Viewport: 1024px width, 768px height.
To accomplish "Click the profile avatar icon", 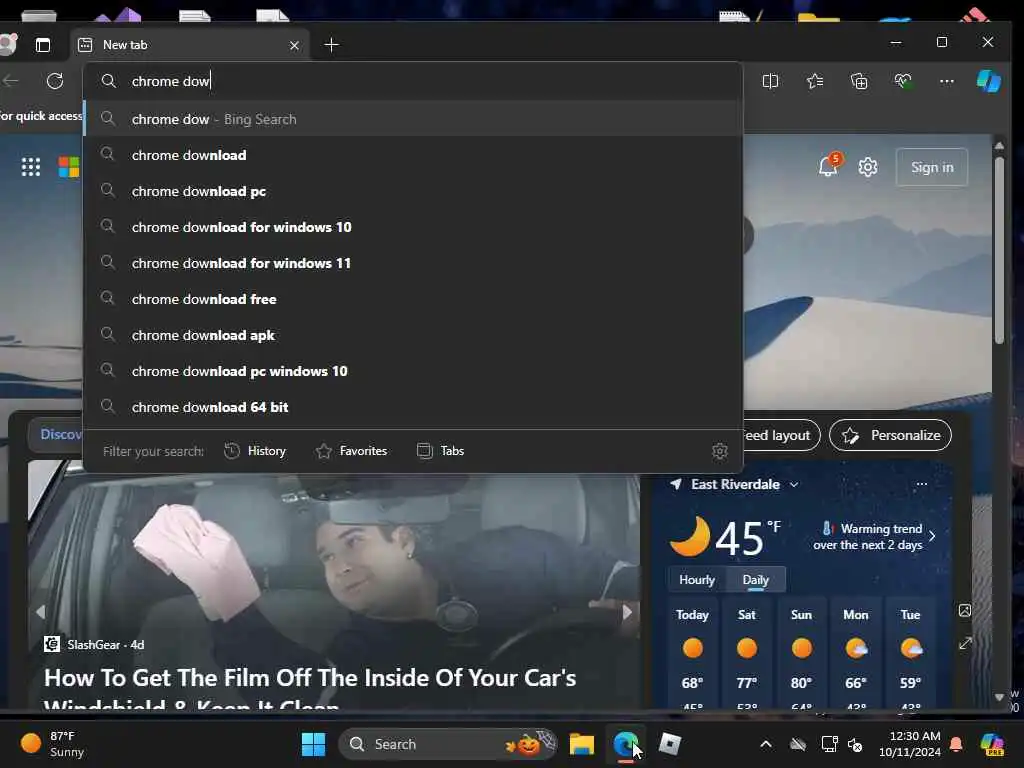I will [8, 44].
